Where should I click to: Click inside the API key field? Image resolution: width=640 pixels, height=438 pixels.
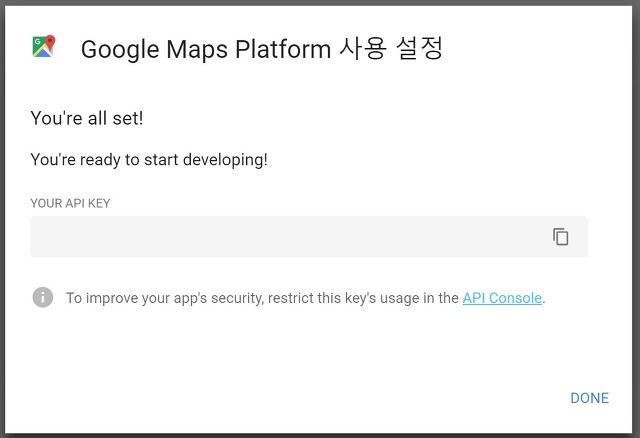tap(309, 237)
